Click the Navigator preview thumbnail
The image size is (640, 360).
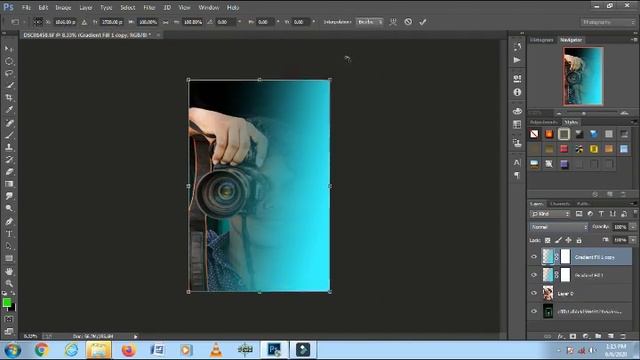point(583,76)
